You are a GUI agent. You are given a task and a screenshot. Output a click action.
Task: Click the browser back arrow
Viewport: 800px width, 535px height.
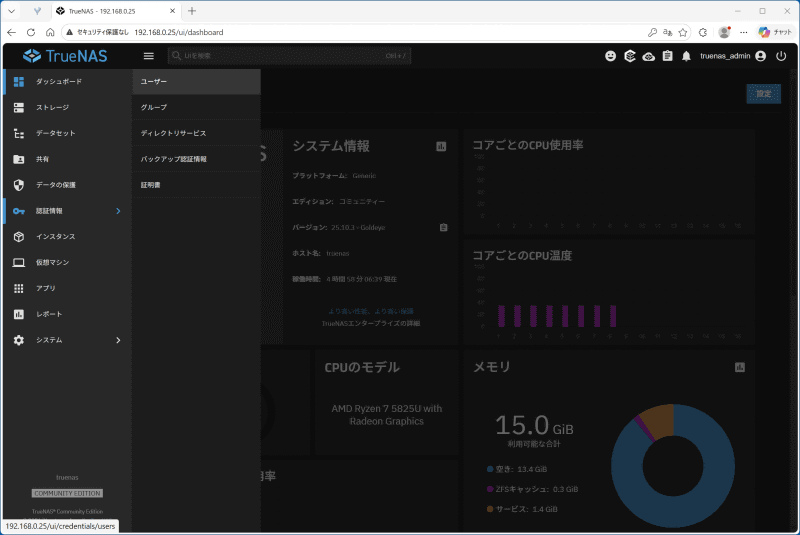11,32
